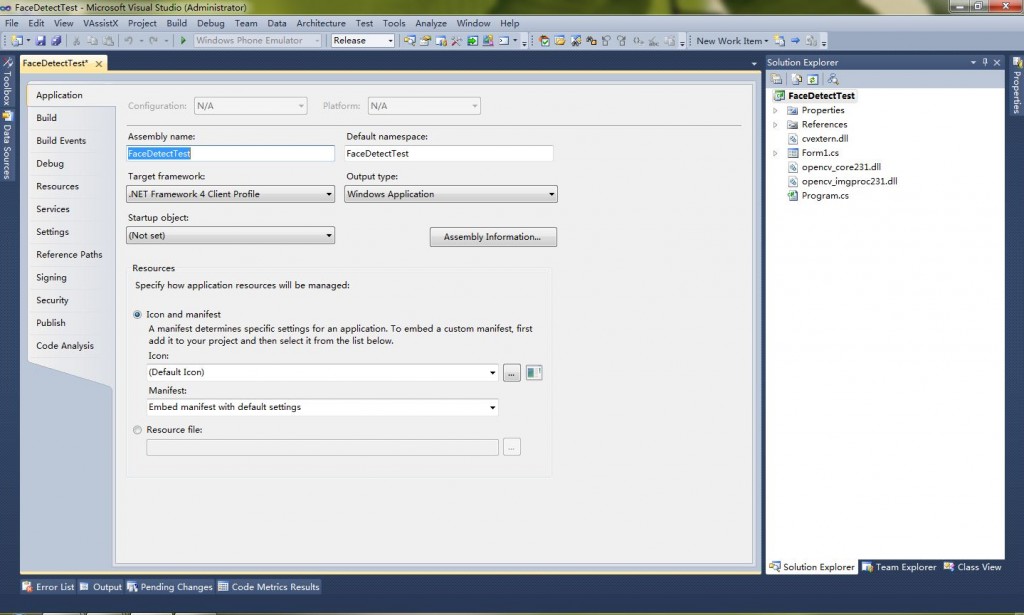
Task: Close the FaceDetectTest document tab
Action: (99, 64)
